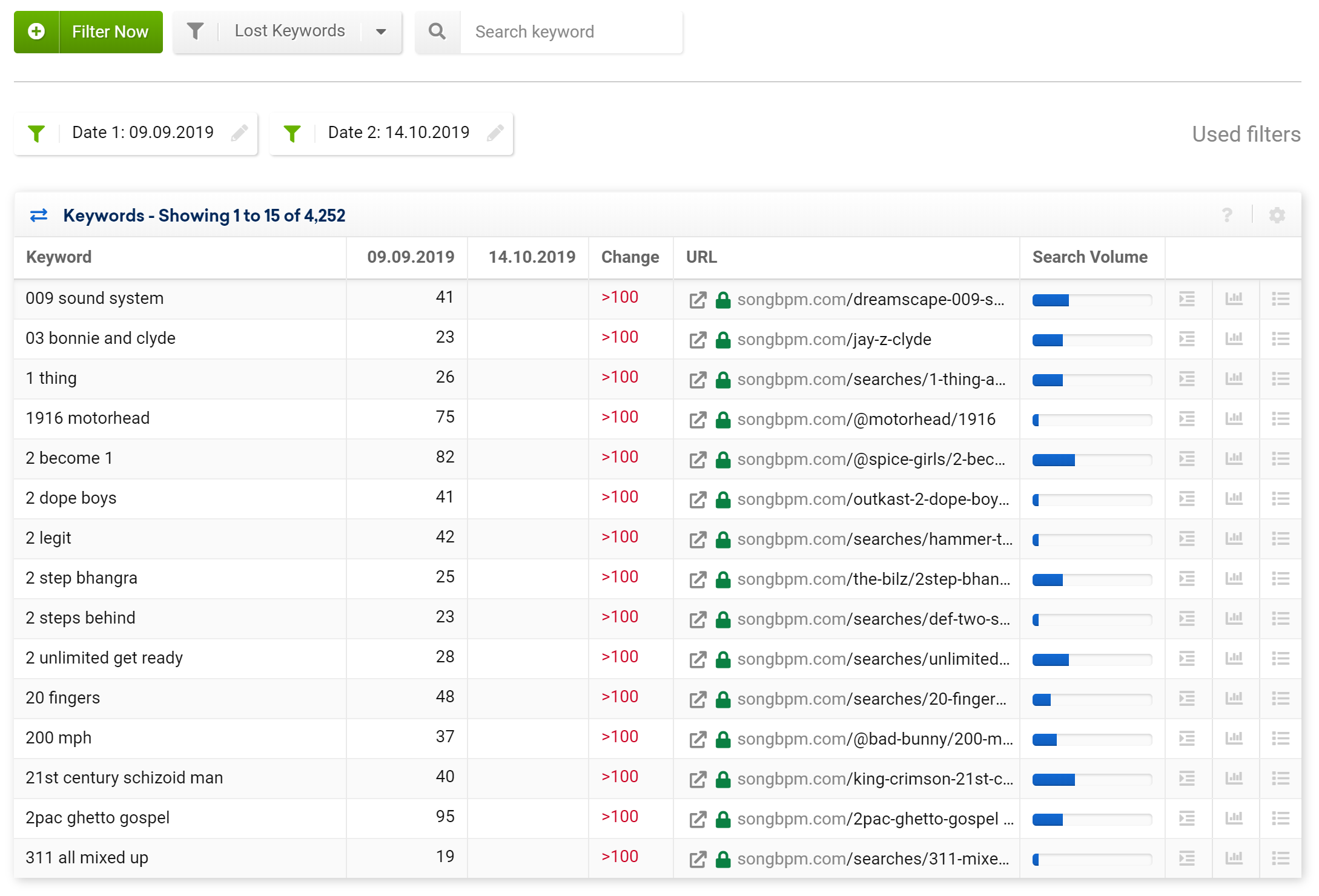This screenshot has height=896, width=1319.
Task: Open the table settings gear icon
Action: point(1277,215)
